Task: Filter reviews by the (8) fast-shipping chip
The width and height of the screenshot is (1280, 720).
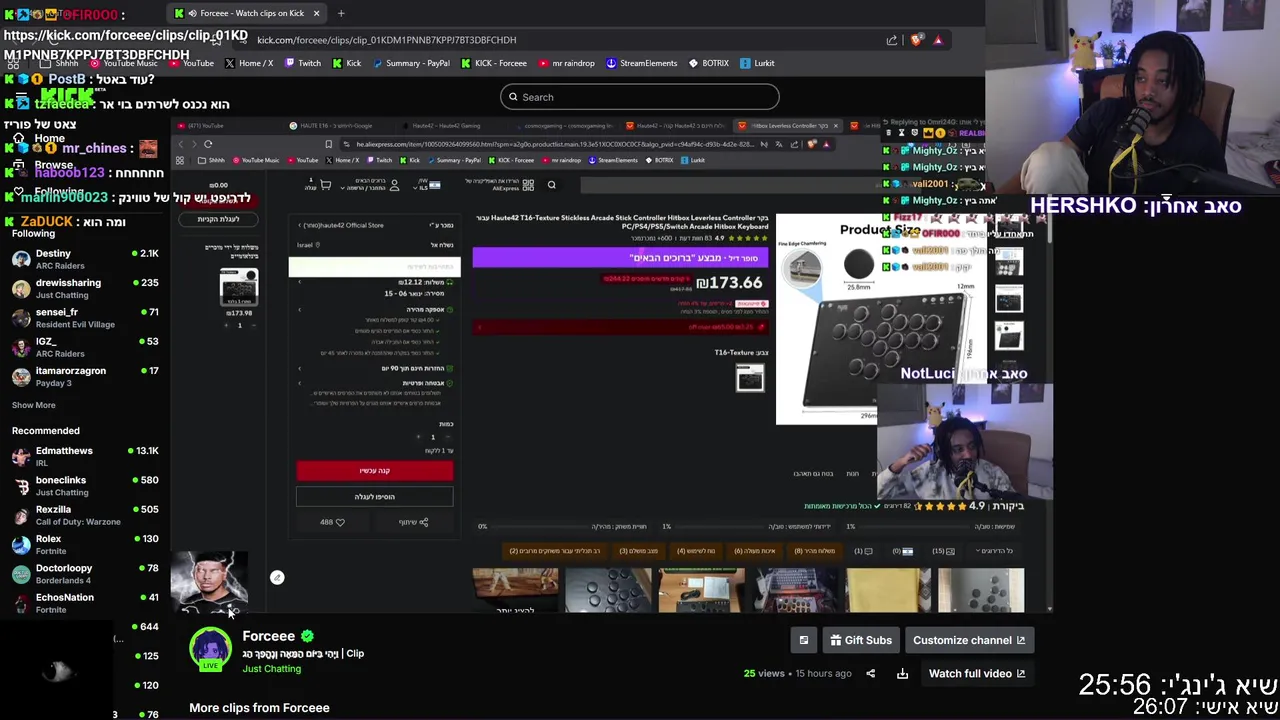Action: tap(814, 551)
